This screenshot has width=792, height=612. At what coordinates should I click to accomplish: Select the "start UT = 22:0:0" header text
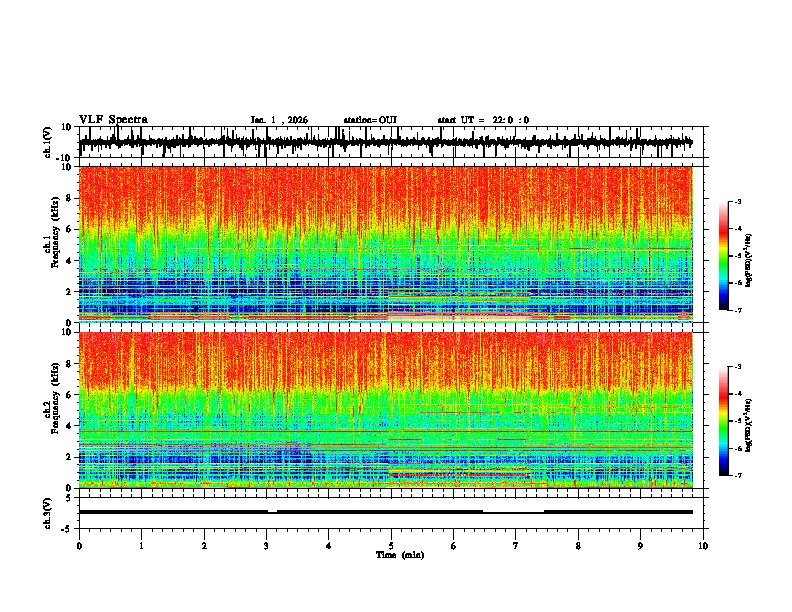(x=483, y=120)
